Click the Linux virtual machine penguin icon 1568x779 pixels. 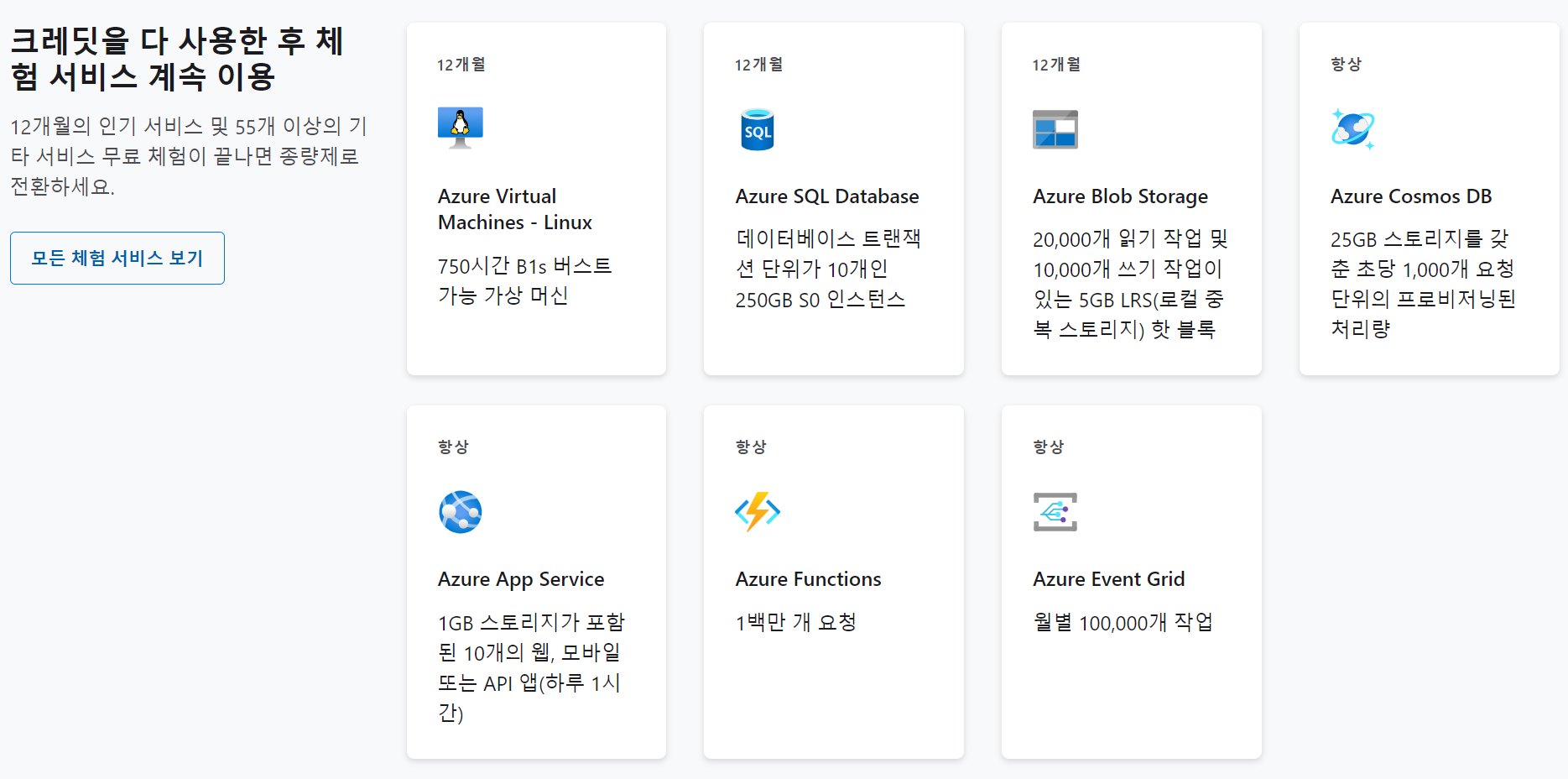pos(461,128)
